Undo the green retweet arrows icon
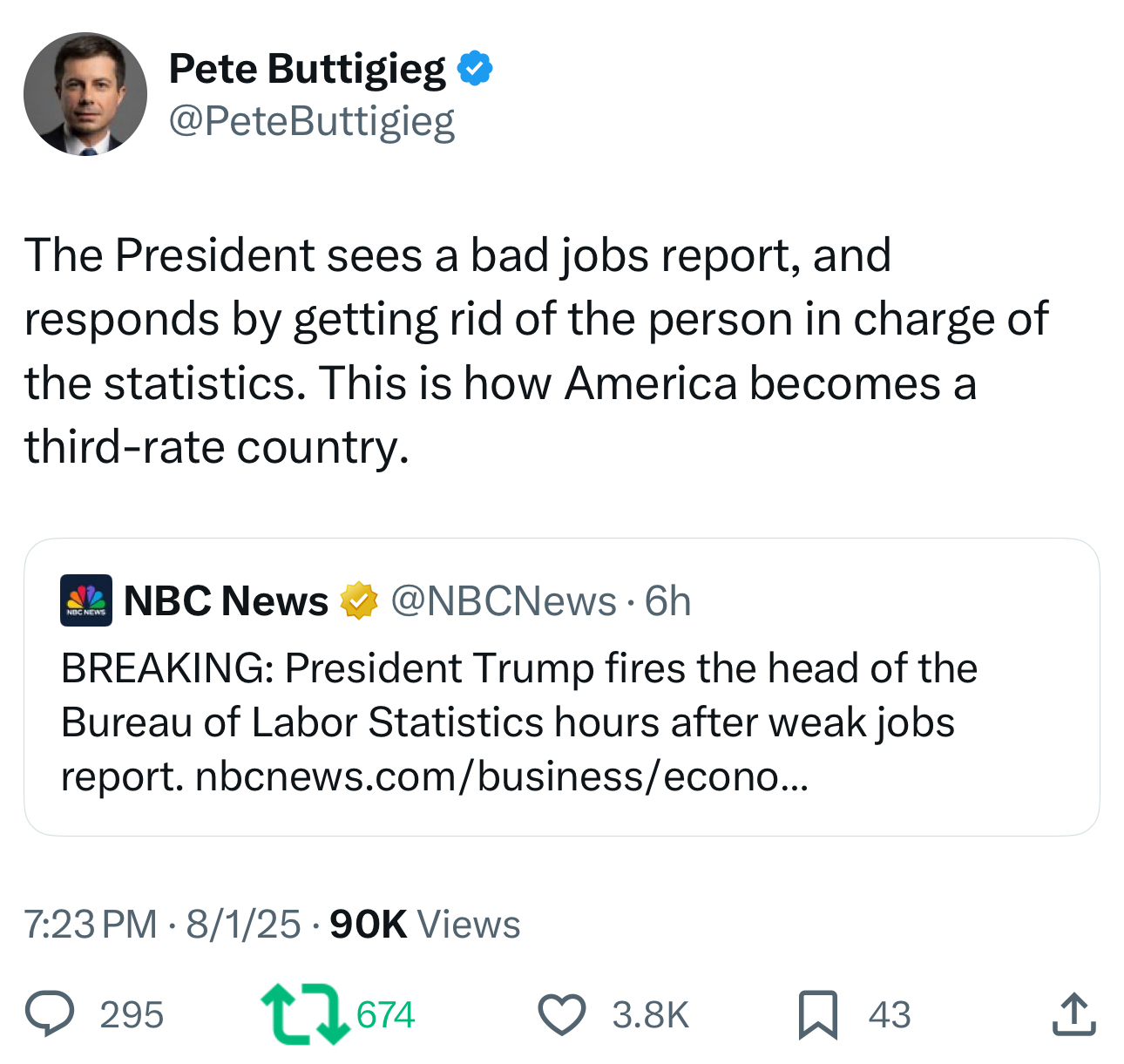This screenshot has height=1064, width=1124. pyautogui.click(x=300, y=1014)
